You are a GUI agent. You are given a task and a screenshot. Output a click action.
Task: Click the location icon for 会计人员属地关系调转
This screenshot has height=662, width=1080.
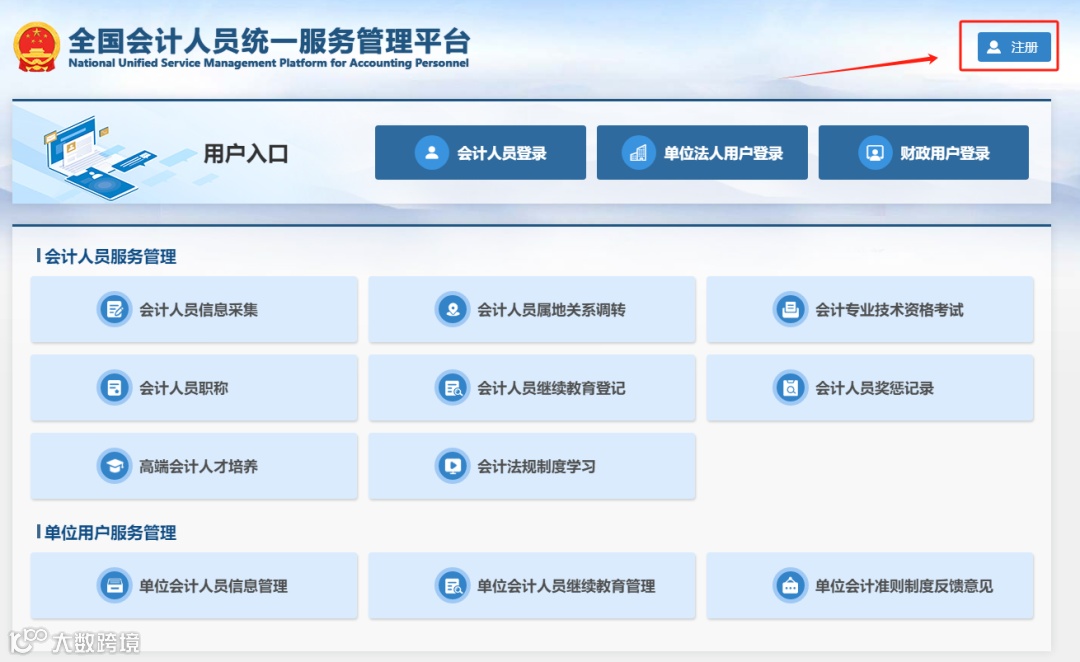pos(453,309)
